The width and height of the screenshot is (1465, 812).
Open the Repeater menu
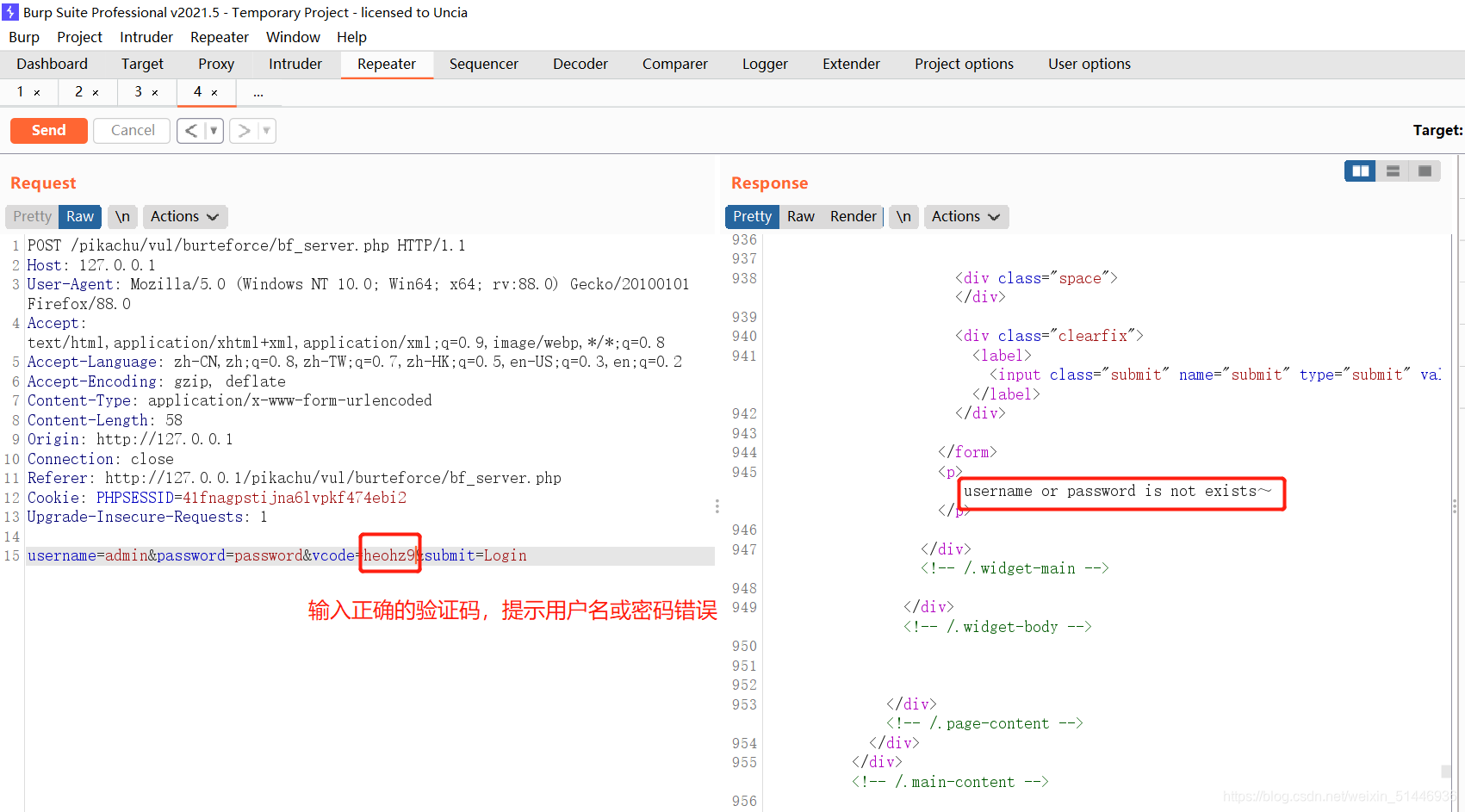(x=220, y=37)
